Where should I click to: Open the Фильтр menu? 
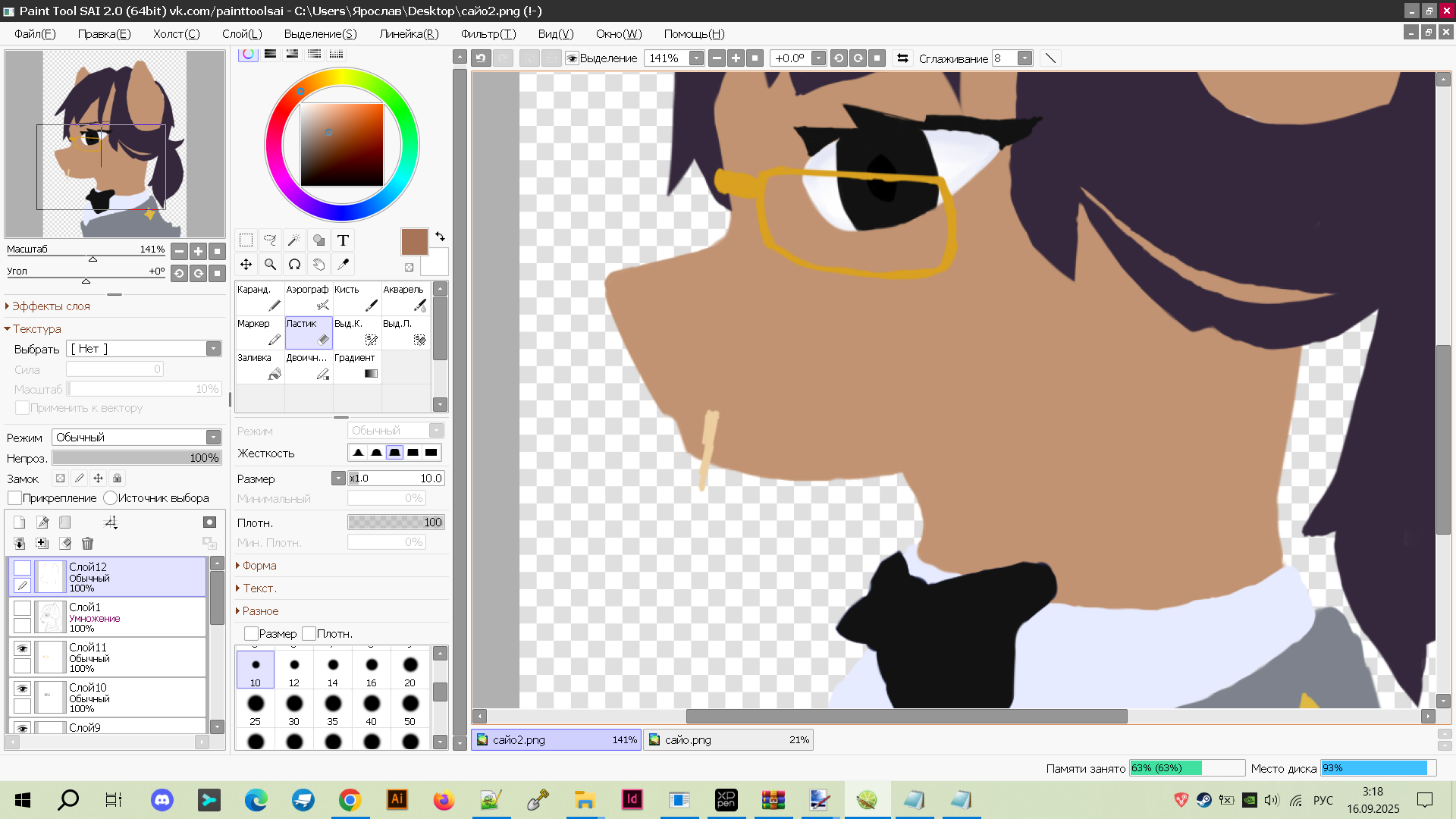tap(488, 34)
